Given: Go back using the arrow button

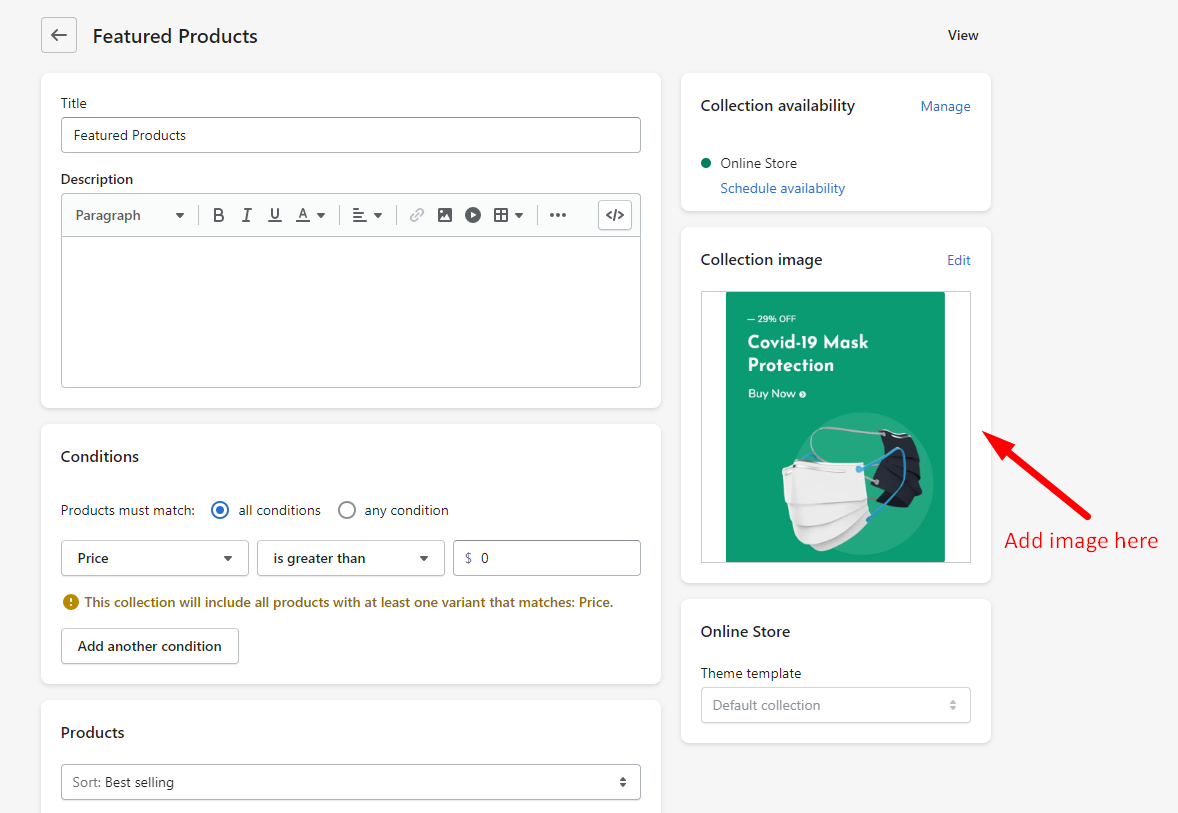Looking at the screenshot, I should (x=59, y=35).
